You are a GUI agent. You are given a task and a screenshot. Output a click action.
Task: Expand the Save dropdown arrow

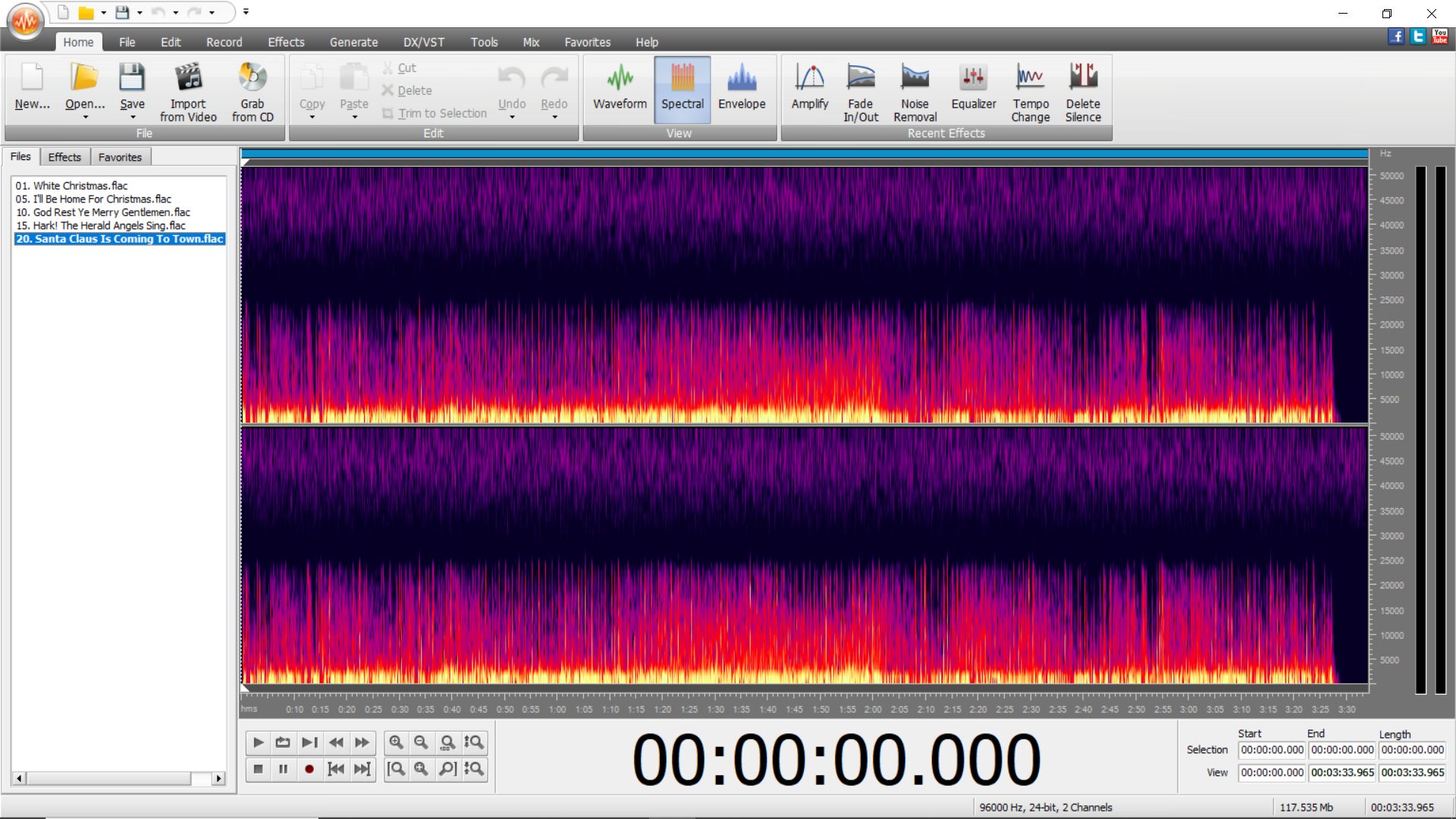pos(133,118)
